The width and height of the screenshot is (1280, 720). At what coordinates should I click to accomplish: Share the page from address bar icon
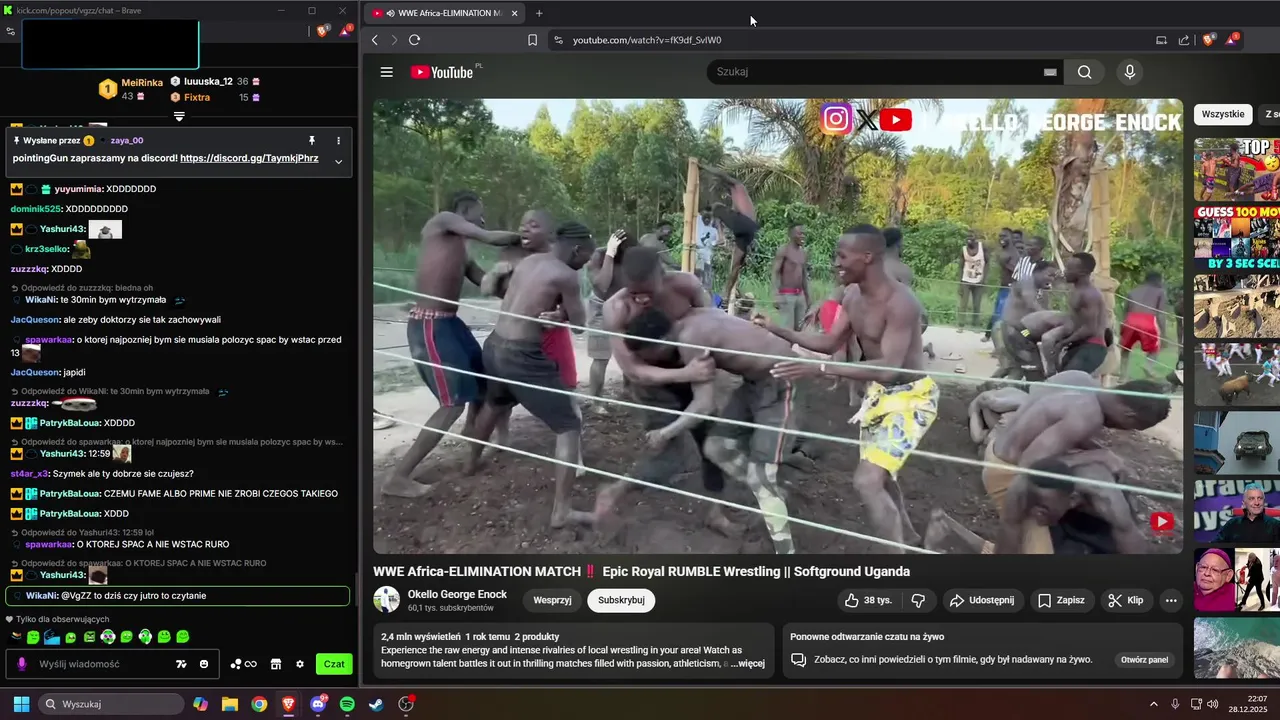click(x=1184, y=40)
